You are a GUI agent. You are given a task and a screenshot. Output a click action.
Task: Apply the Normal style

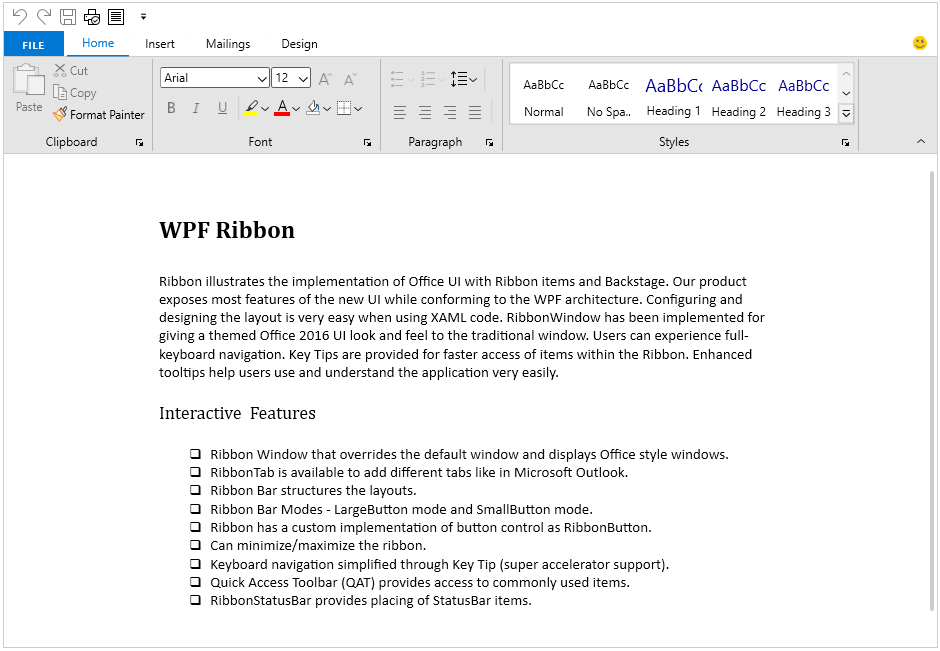click(544, 97)
